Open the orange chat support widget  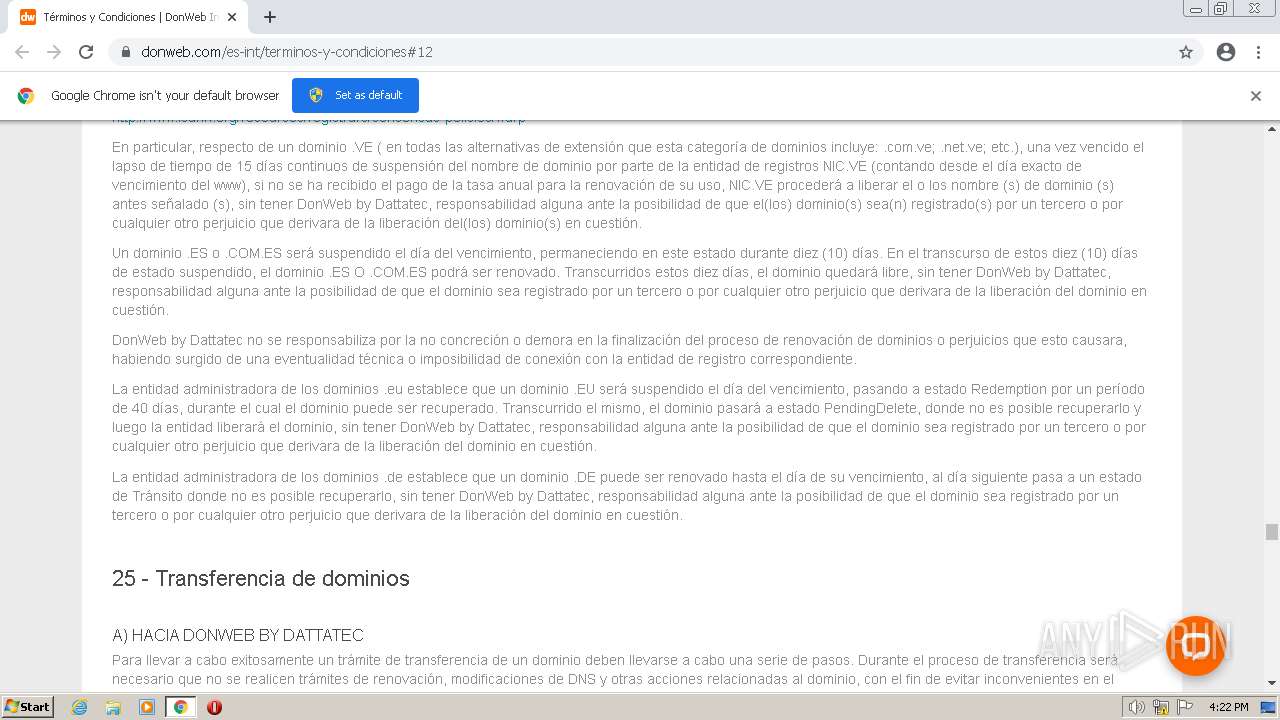click(1196, 645)
